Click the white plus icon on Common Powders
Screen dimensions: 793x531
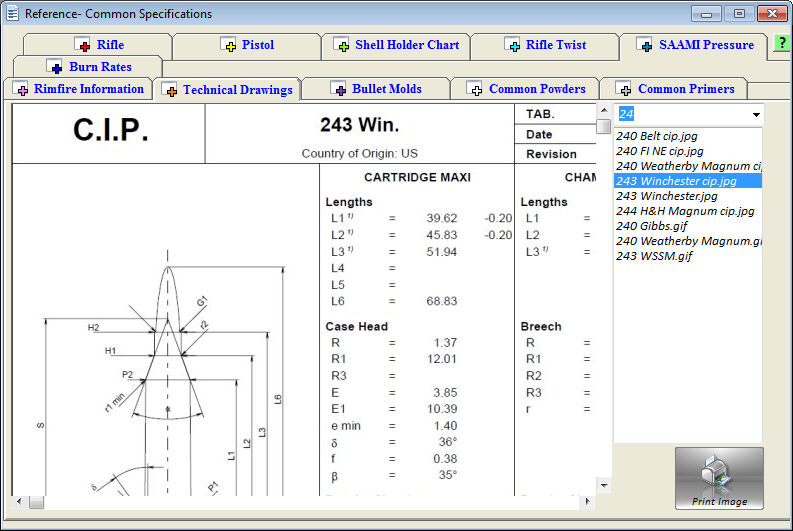point(474,88)
